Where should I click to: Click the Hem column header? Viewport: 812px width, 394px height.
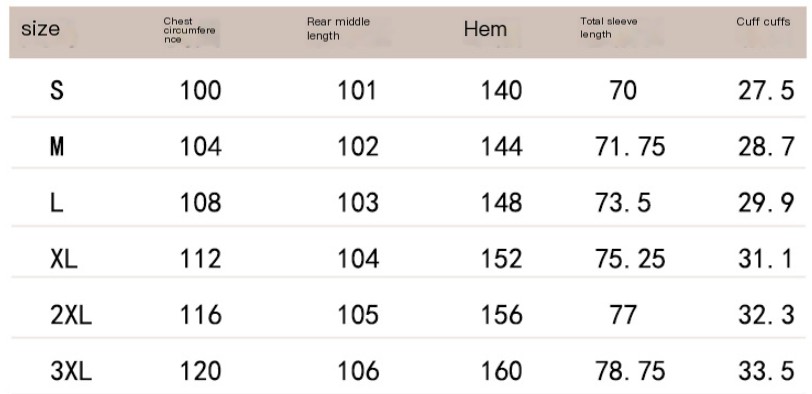(485, 29)
